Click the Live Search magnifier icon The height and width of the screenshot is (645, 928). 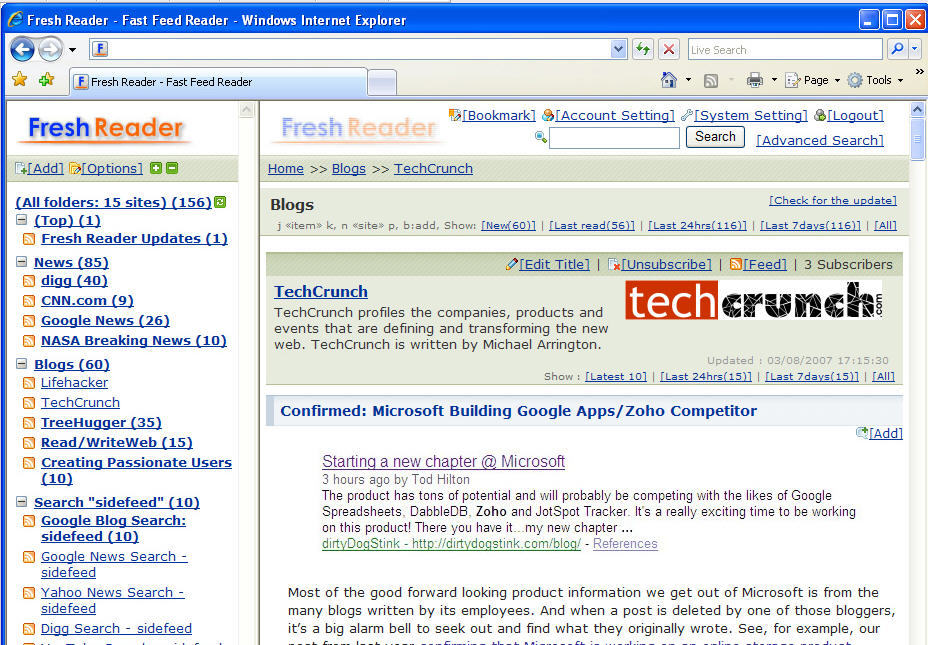pyautogui.click(x=897, y=48)
